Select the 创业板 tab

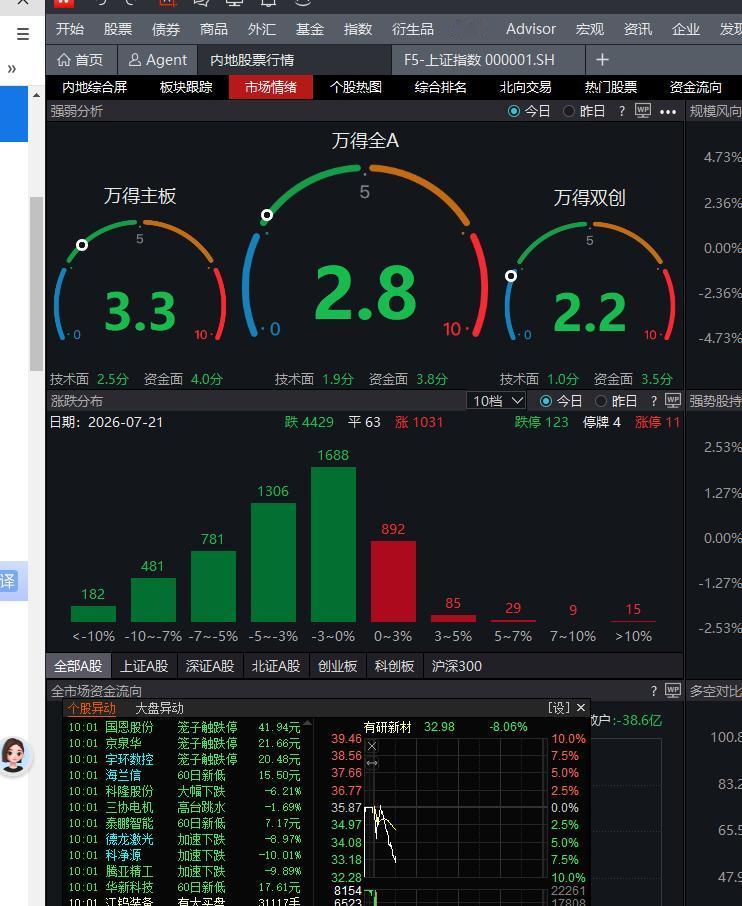(337, 666)
